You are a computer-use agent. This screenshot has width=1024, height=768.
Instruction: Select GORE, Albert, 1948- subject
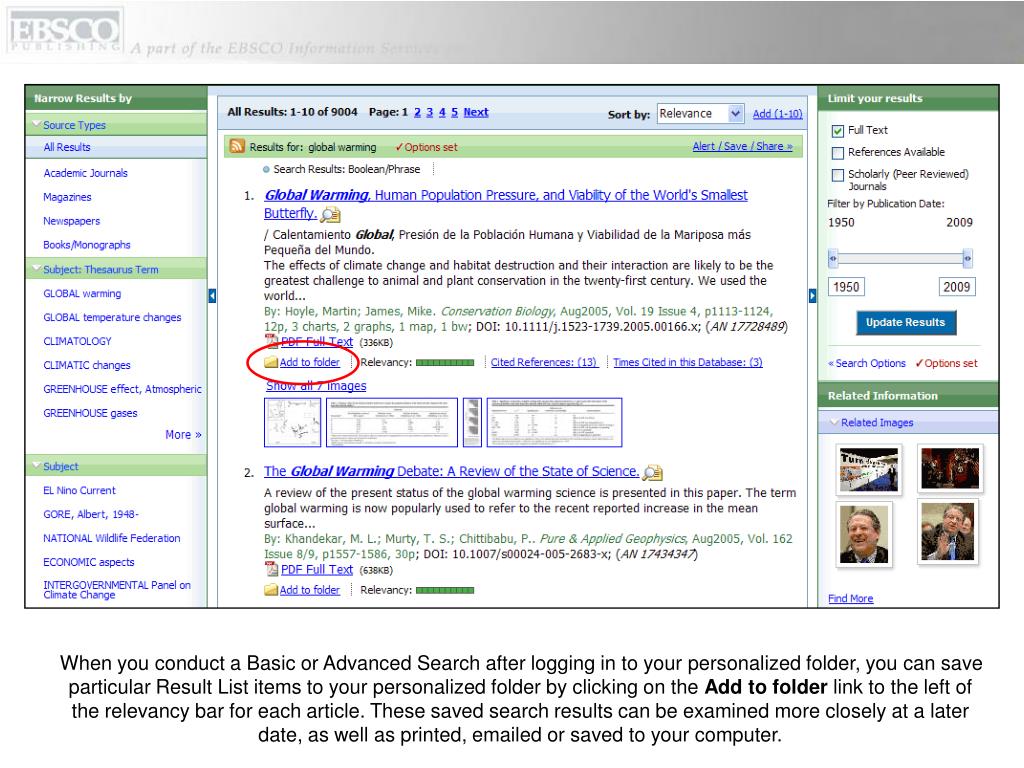point(91,515)
